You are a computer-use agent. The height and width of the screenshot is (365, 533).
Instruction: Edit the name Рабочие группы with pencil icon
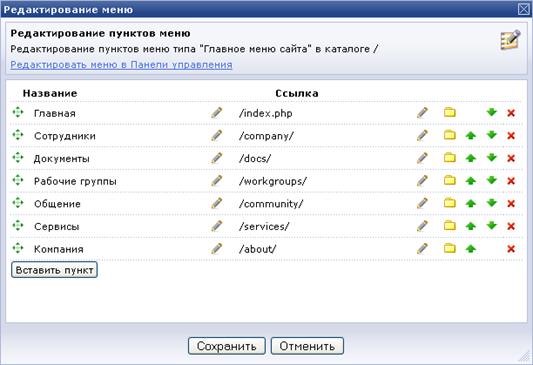(x=217, y=180)
